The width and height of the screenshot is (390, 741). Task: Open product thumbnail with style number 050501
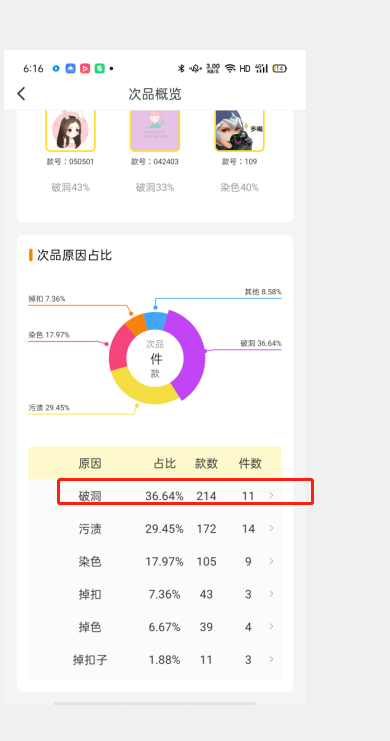[x=70, y=130]
